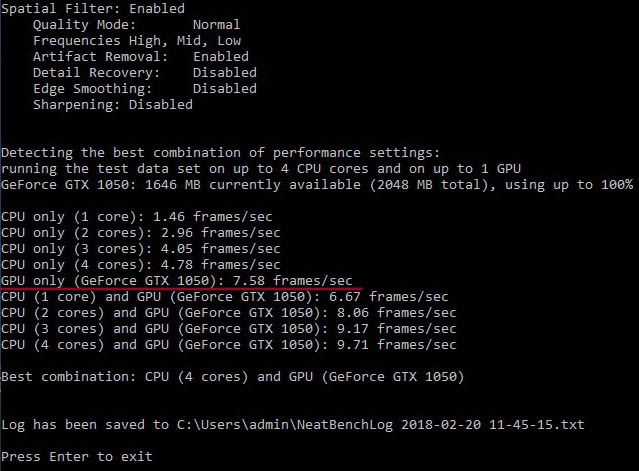Click the Edge Smoothing Disabled line

tap(145, 89)
